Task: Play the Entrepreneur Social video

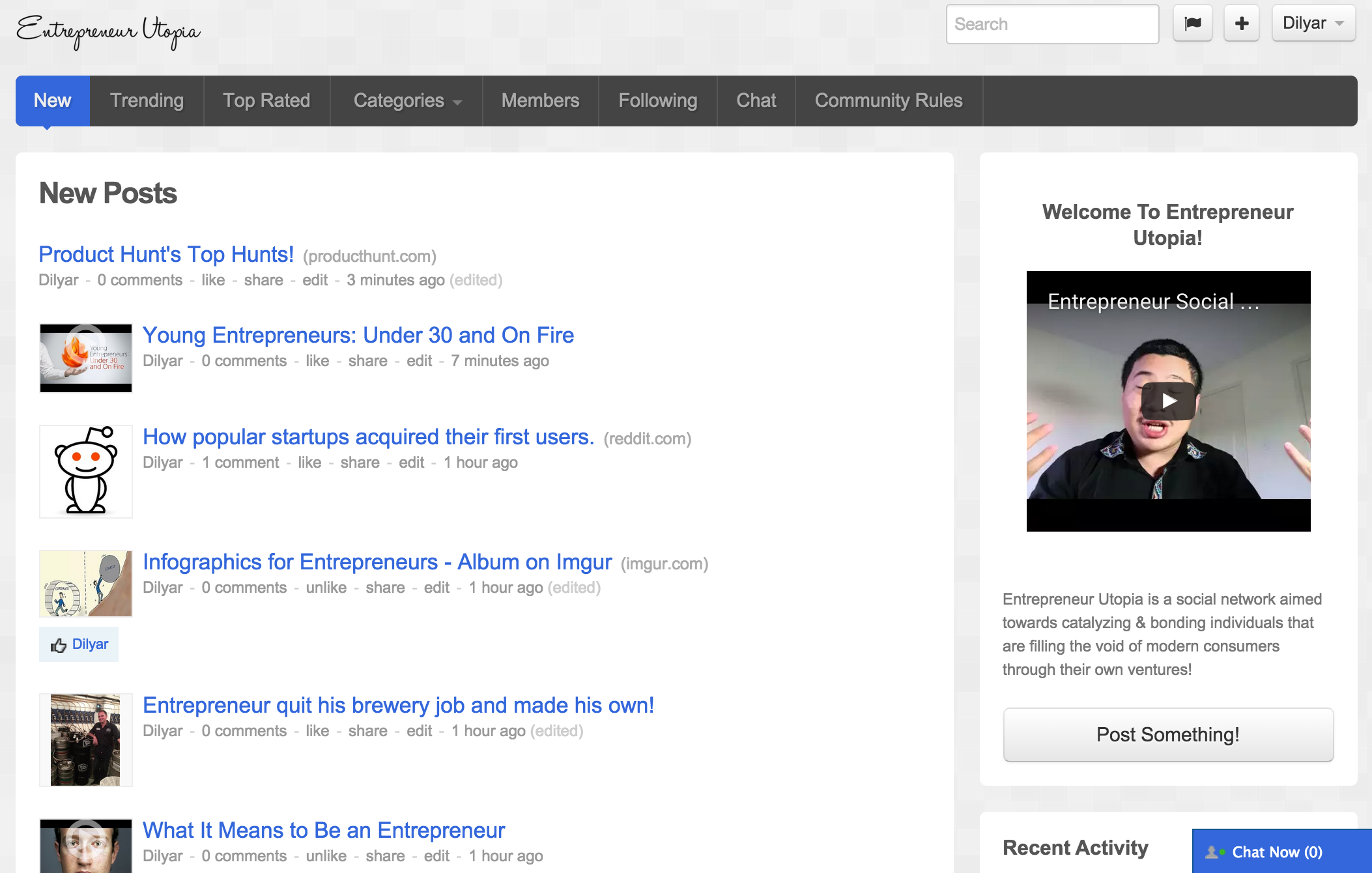Action: tap(1168, 401)
